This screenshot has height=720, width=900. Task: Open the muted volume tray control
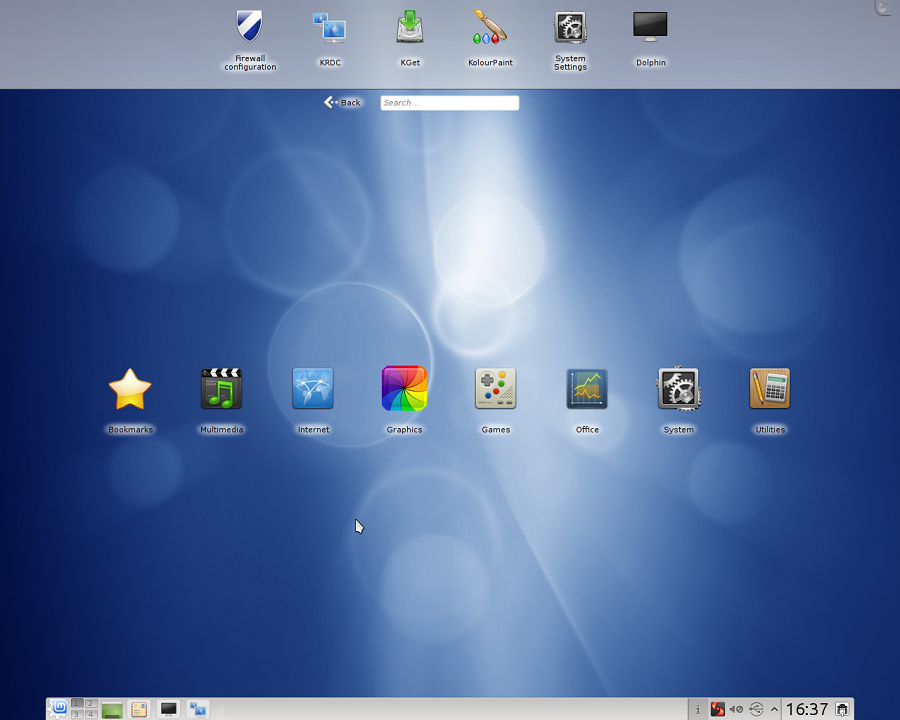click(x=736, y=709)
